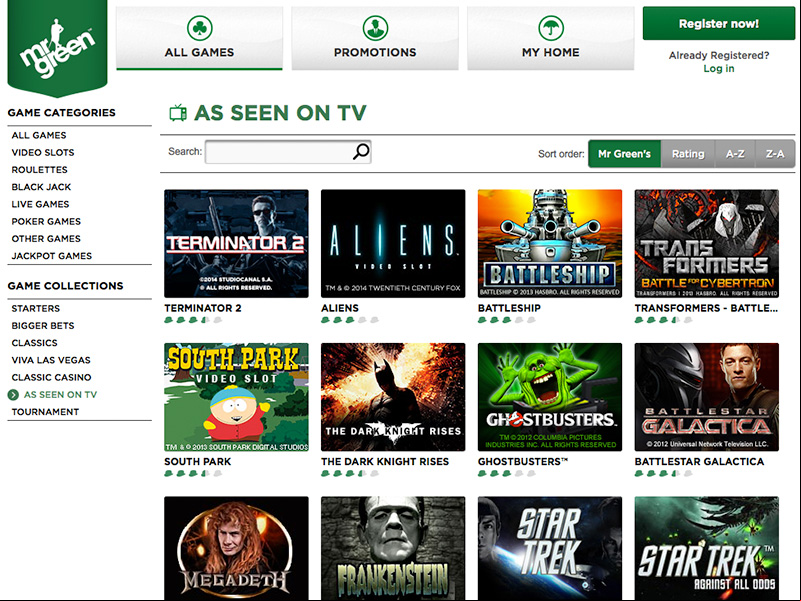
Task: Select Poker Games category
Action: pos(46,221)
